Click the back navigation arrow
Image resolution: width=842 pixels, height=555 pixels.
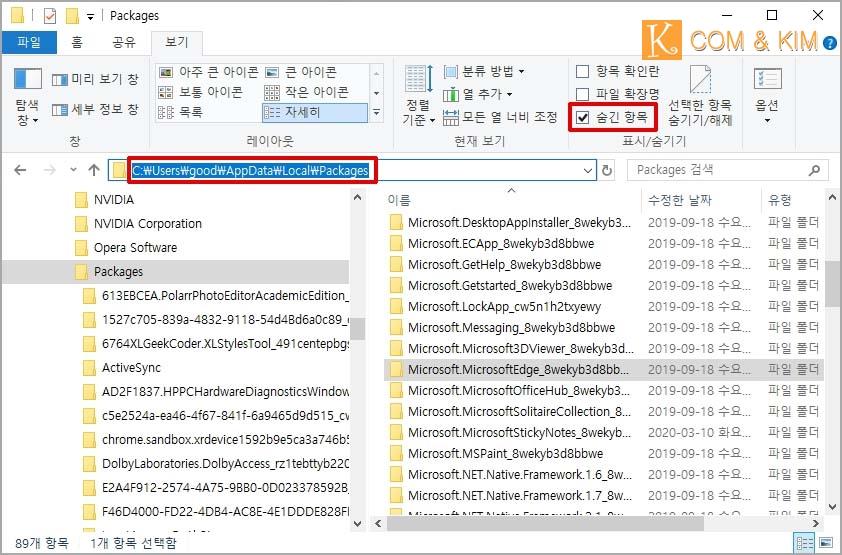click(20, 170)
